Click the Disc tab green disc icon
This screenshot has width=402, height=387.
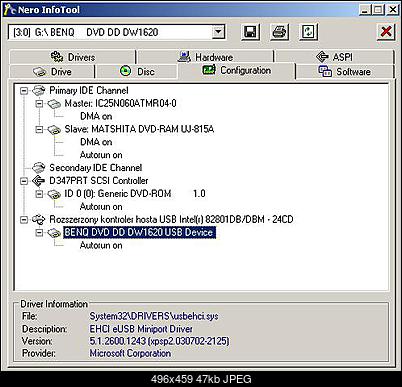tap(125, 71)
